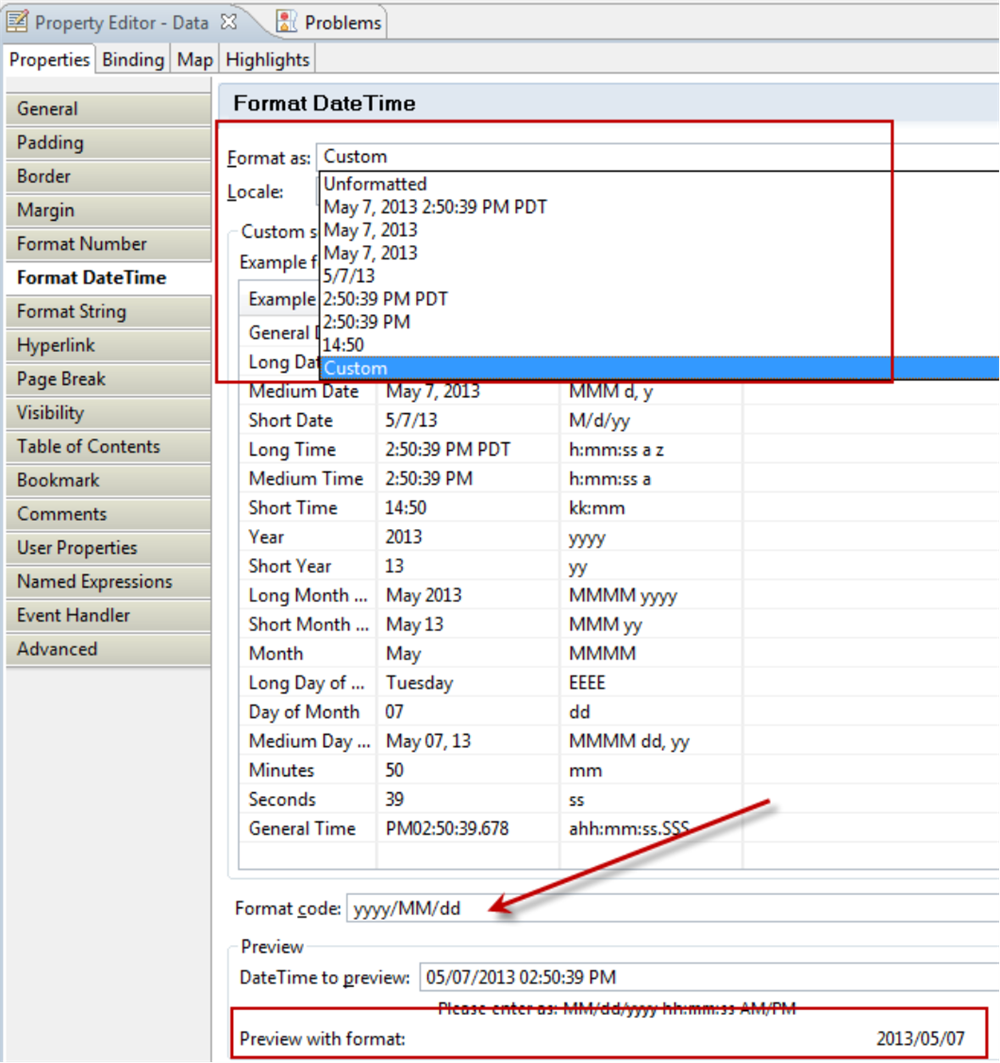Open the Advanced category
Image resolution: width=1000 pixels, height=1063 pixels.
click(x=108, y=649)
